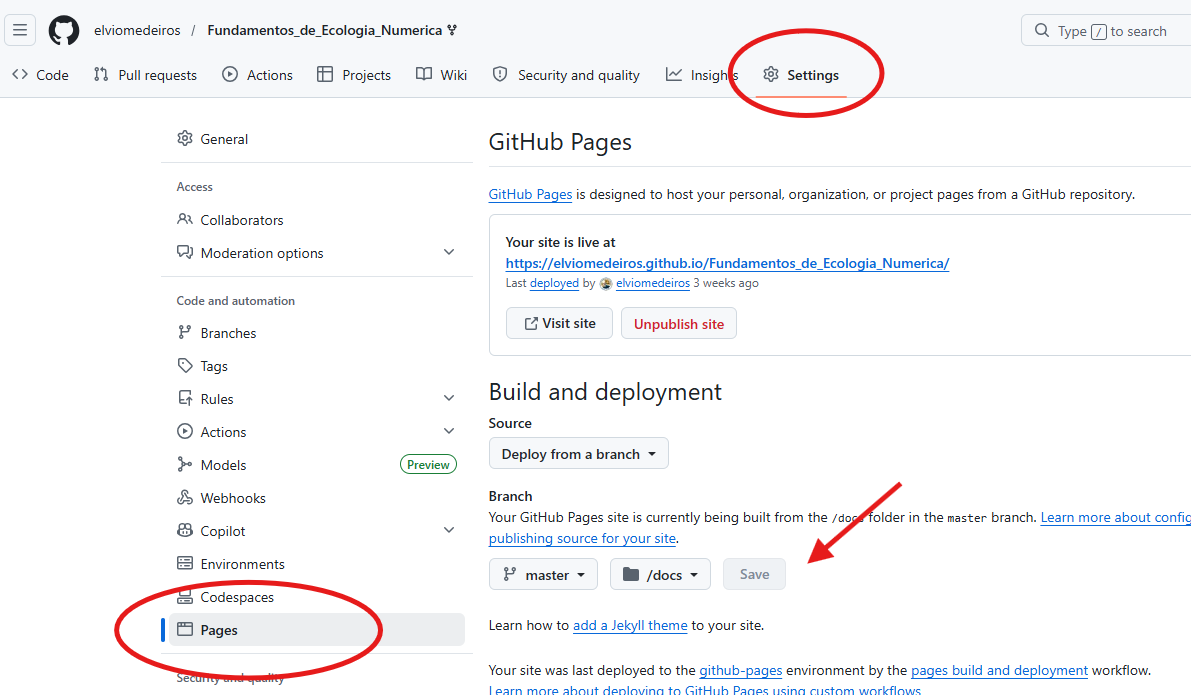This screenshot has width=1191, height=695.
Task: Click the Visit site button
Action: click(559, 324)
